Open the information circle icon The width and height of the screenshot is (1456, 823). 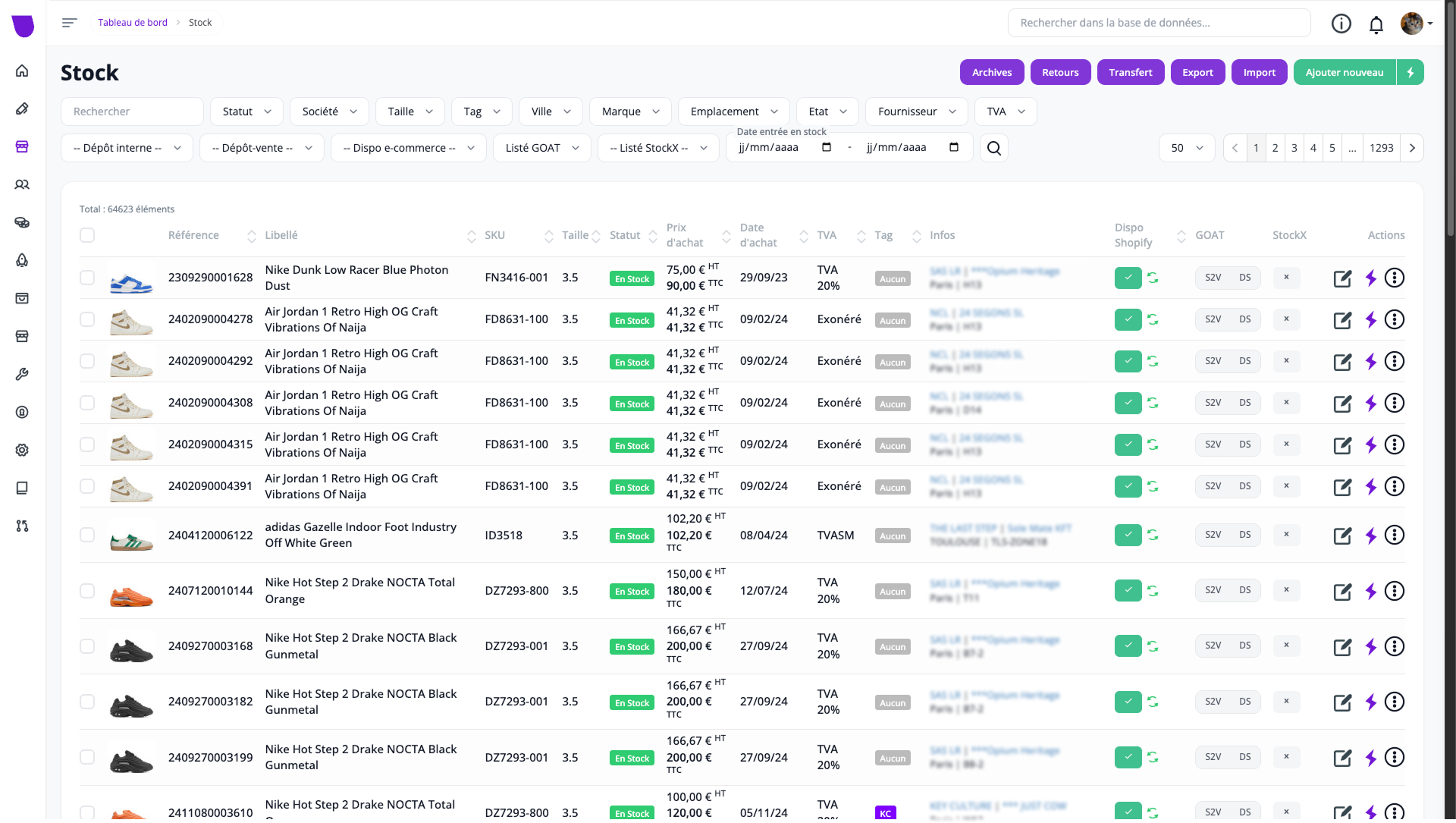1341,24
